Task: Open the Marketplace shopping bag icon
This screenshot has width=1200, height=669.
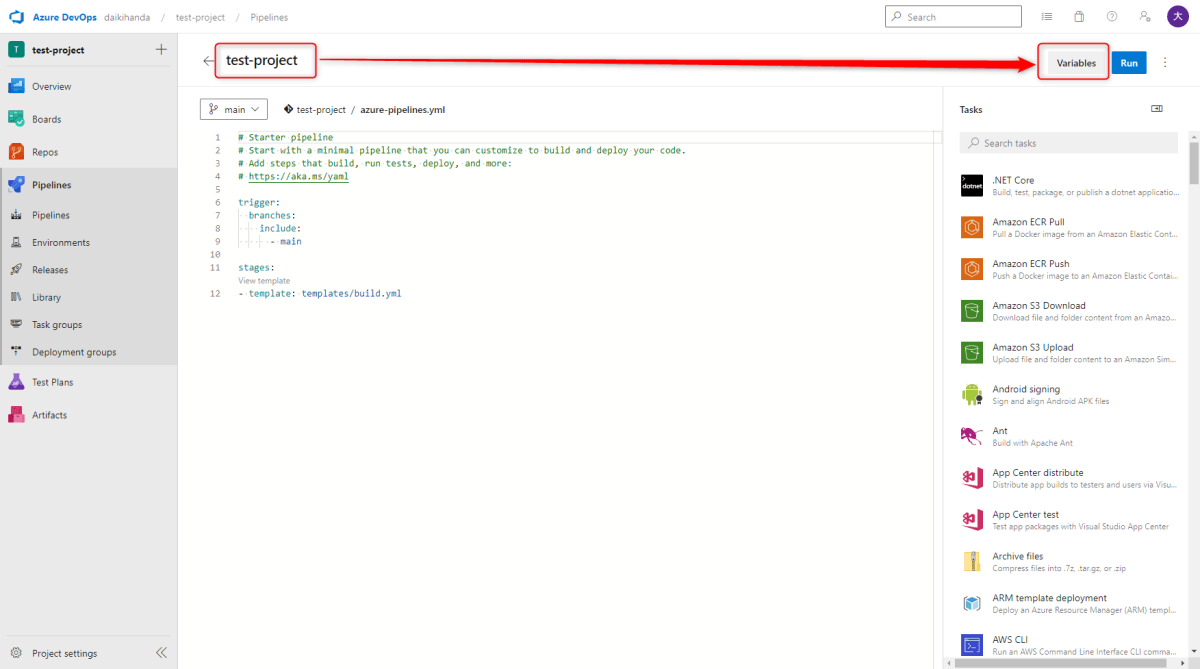Action: (x=1079, y=17)
